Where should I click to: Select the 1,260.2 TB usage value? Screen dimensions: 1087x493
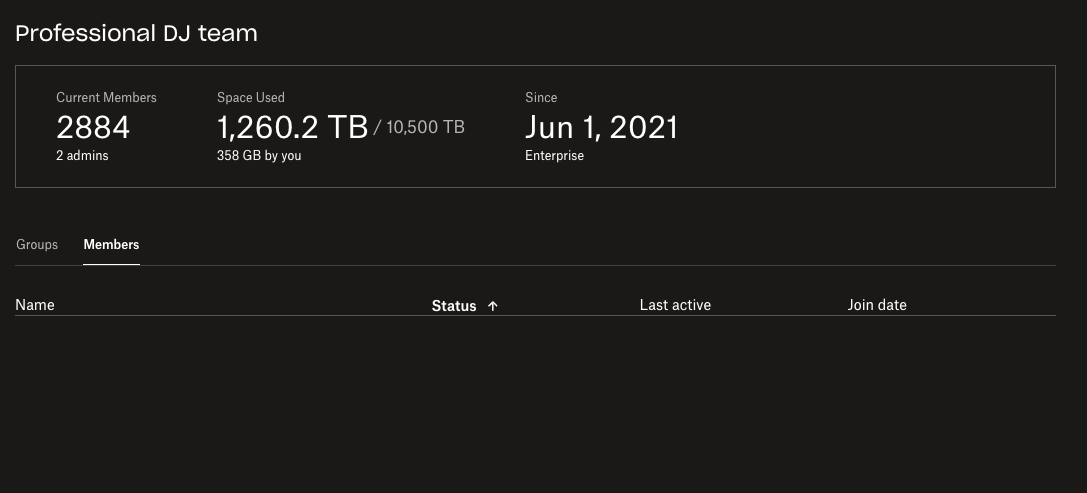tap(292, 127)
